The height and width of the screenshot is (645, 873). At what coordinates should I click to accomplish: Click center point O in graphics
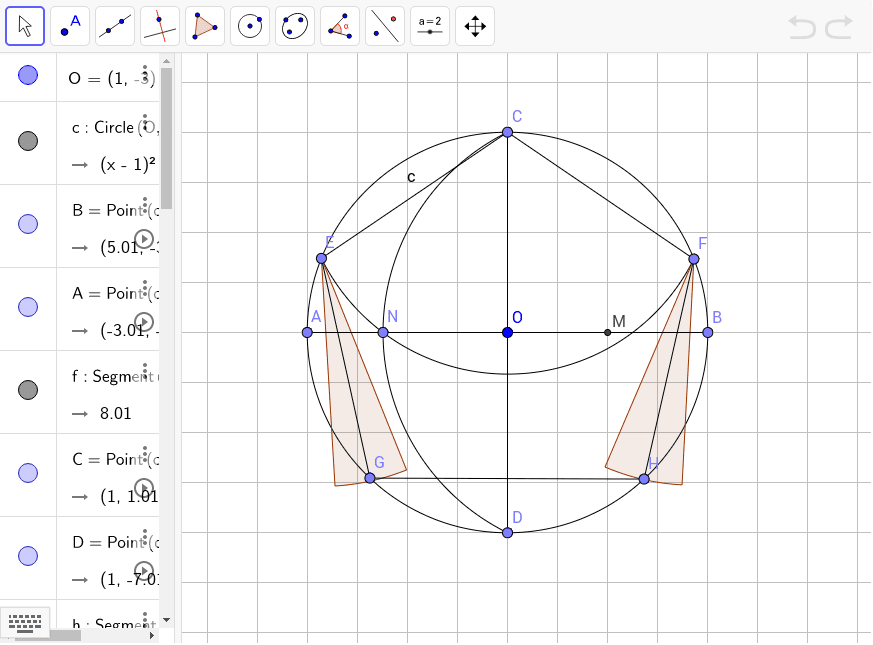point(507,333)
